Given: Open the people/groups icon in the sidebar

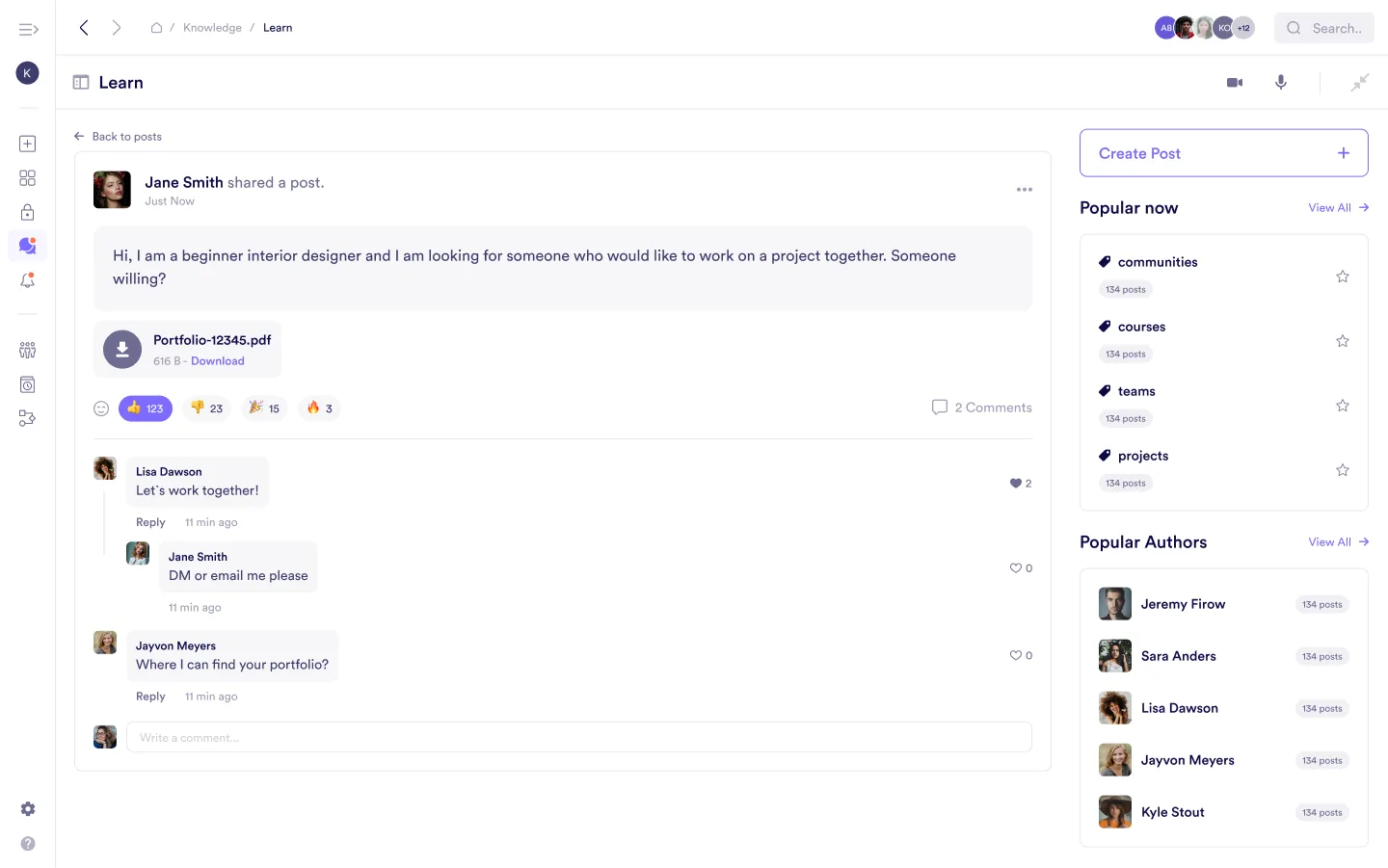Looking at the screenshot, I should tap(27, 350).
